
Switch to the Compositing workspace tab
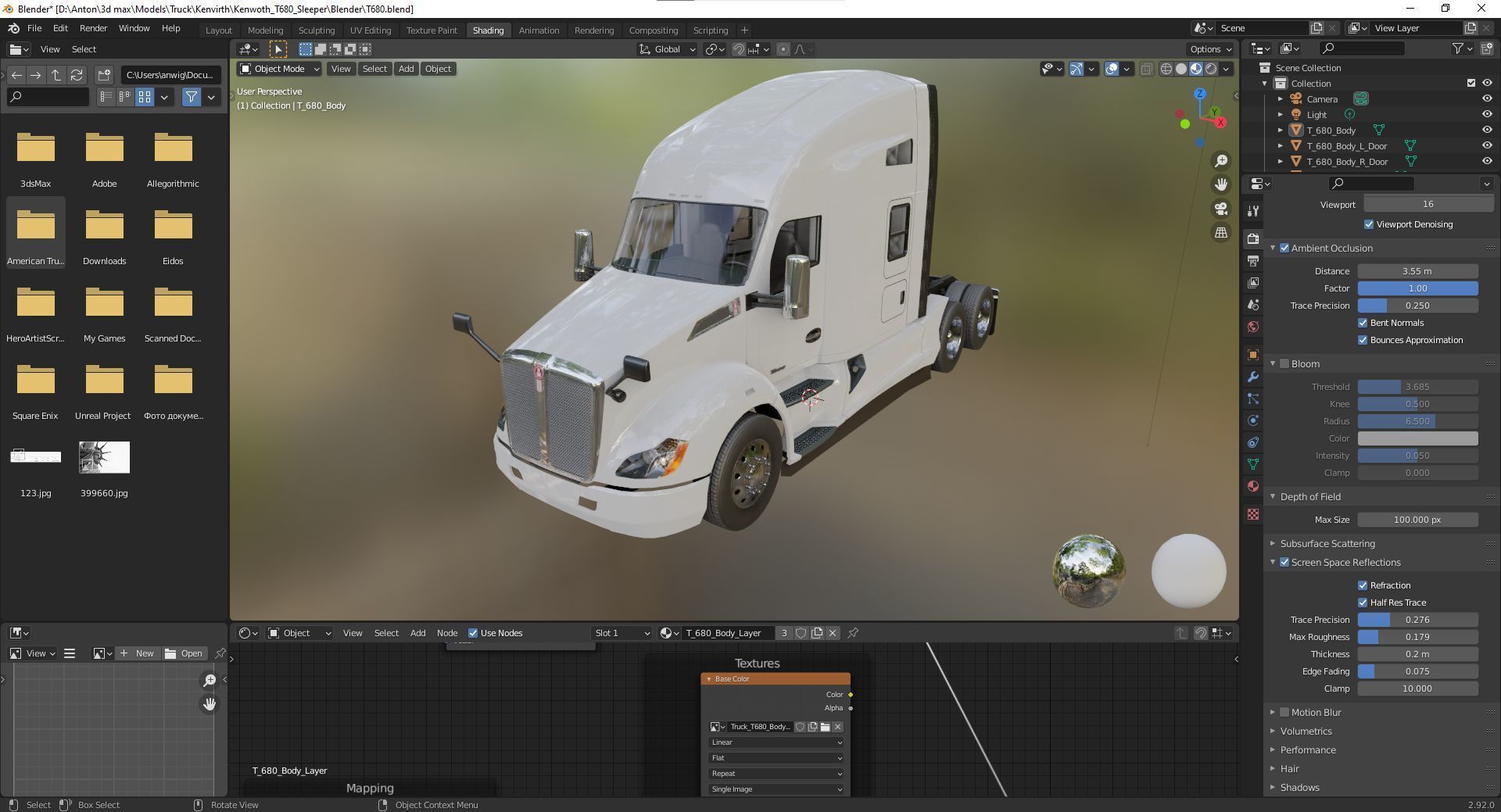(x=654, y=30)
